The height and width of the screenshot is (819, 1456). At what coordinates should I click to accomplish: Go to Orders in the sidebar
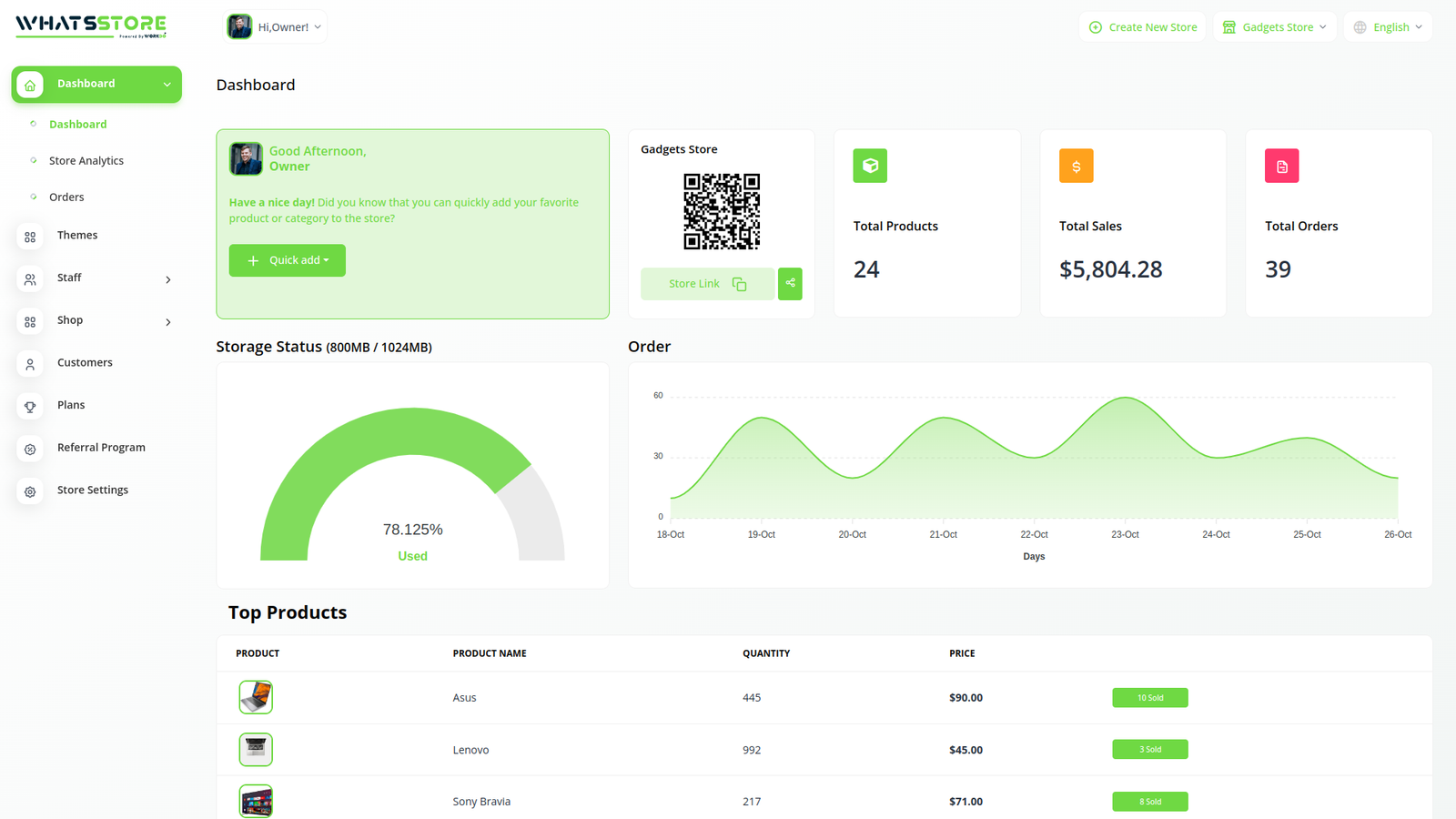66,197
